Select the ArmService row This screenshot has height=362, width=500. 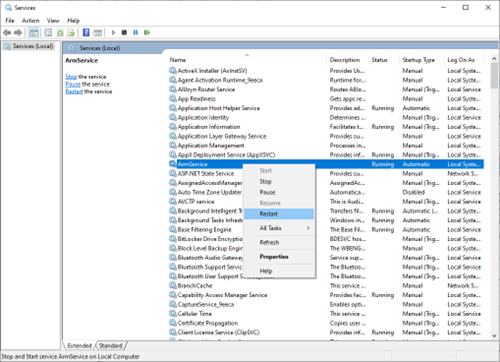[x=326, y=164]
